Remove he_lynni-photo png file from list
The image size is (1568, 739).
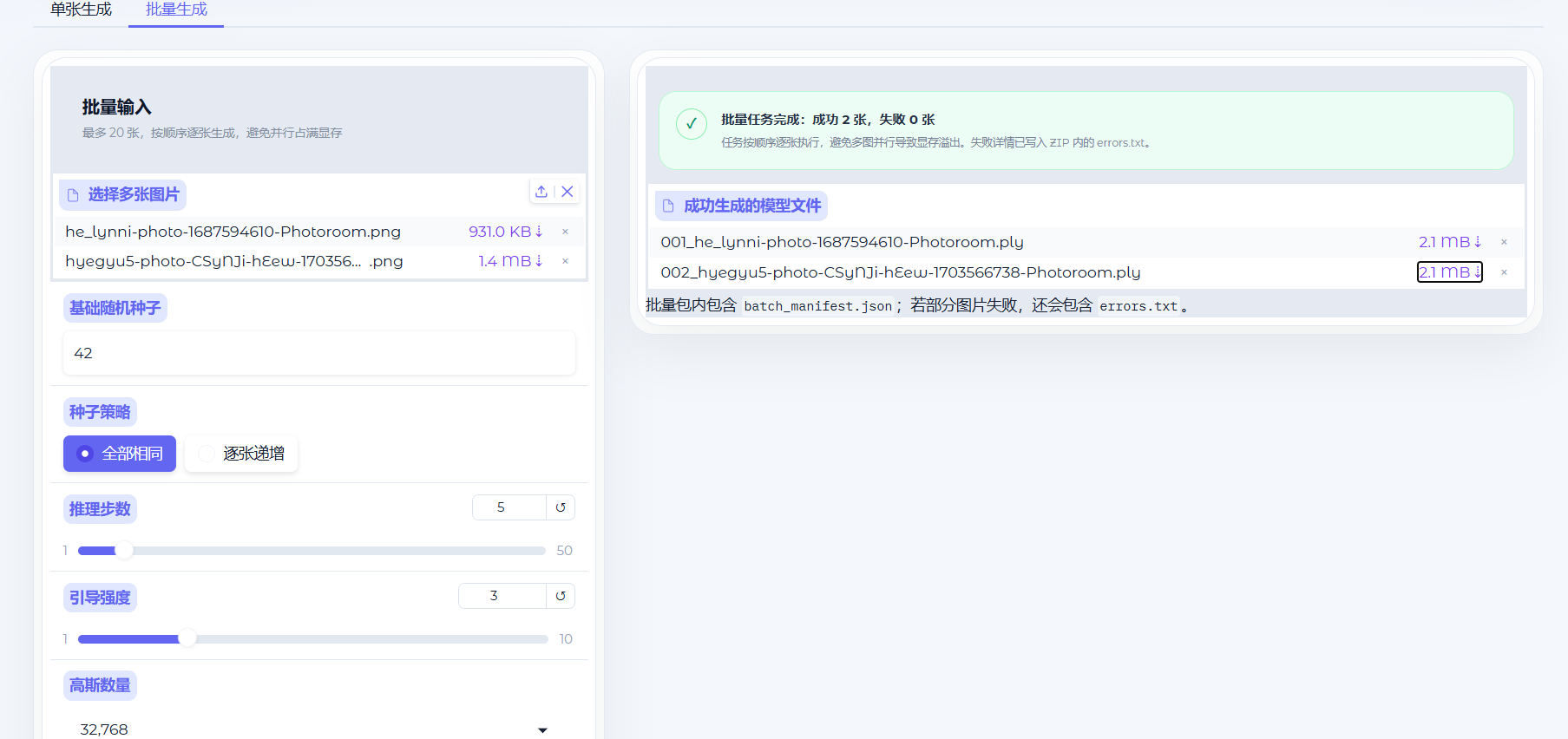pos(565,232)
